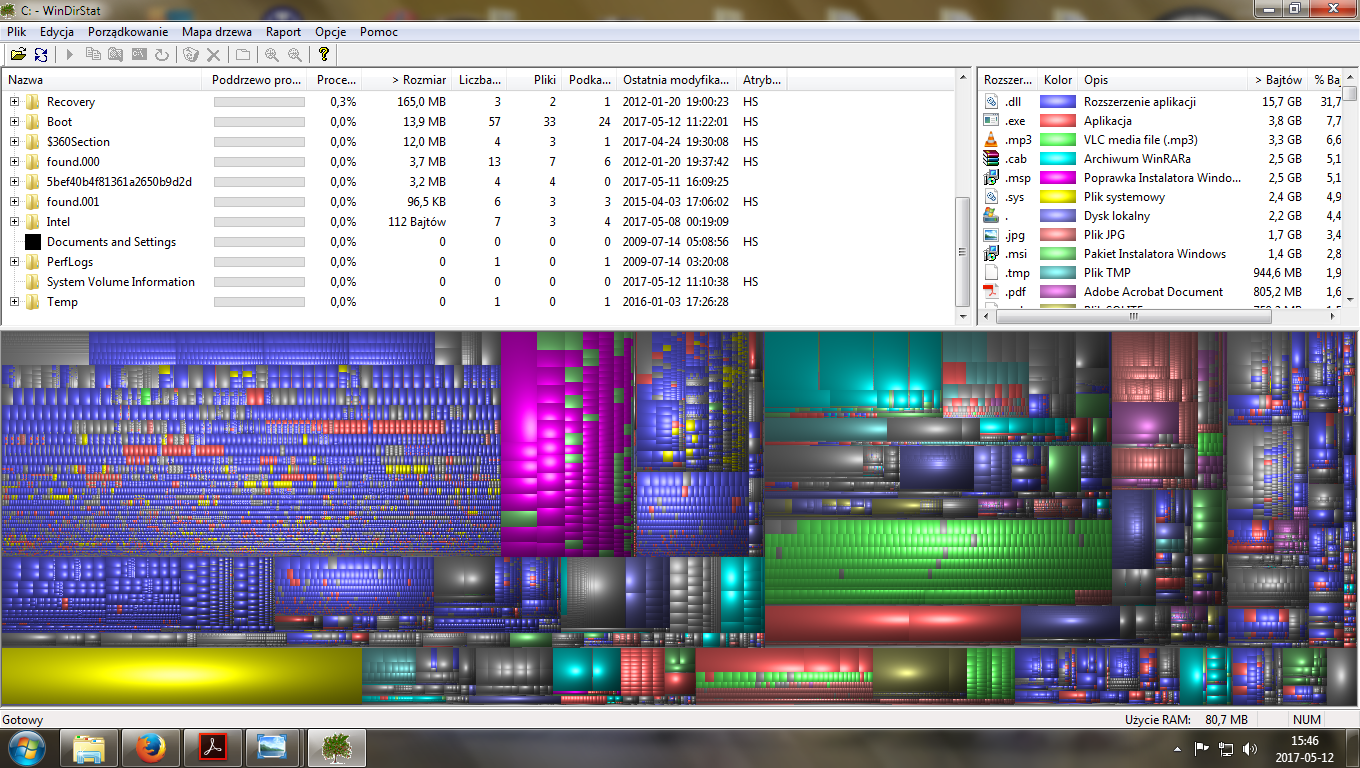Open the Edycja menu
The width and height of the screenshot is (1360, 768).
tap(57, 32)
